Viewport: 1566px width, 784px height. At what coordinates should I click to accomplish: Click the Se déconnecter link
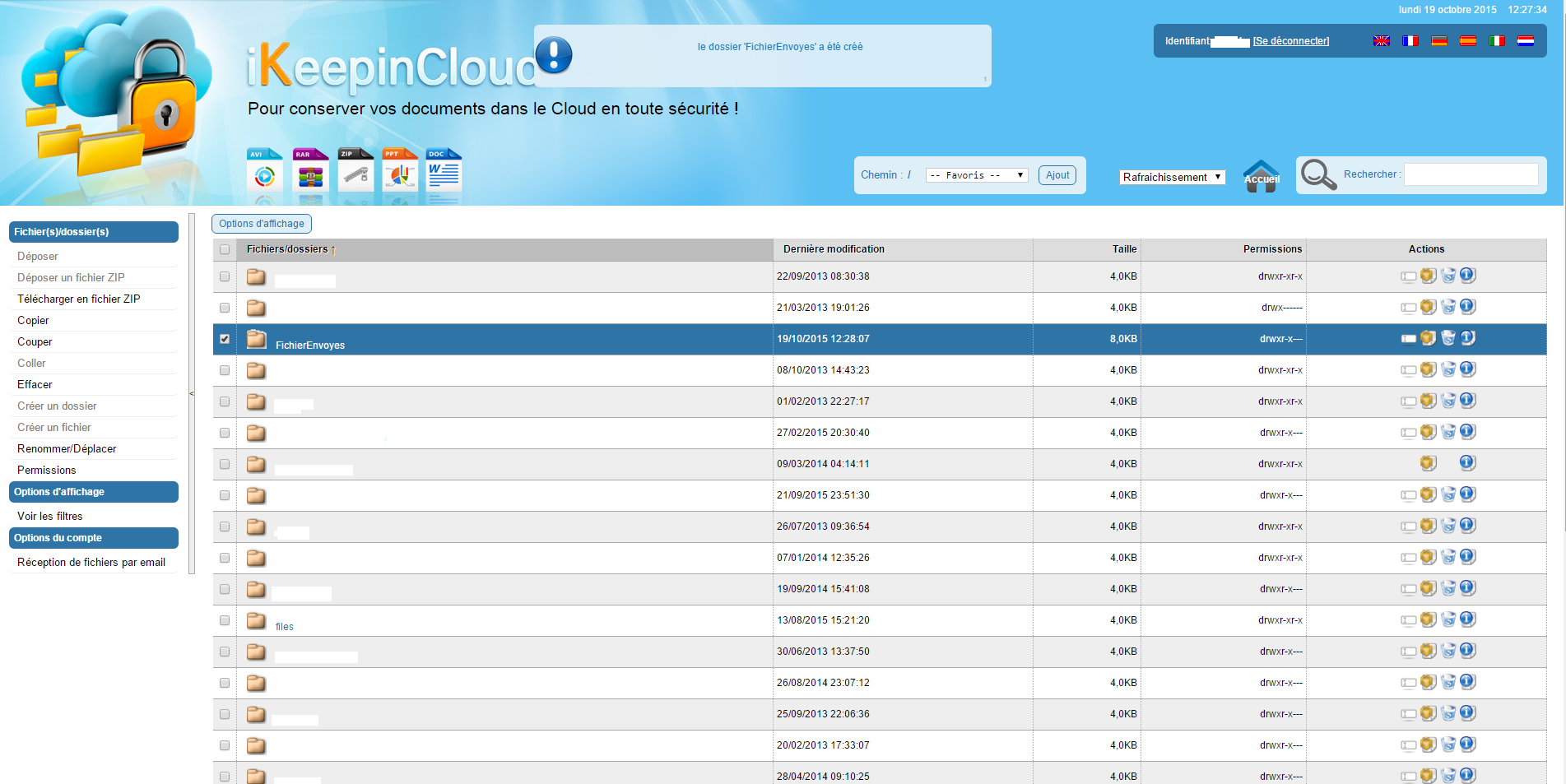(1290, 41)
